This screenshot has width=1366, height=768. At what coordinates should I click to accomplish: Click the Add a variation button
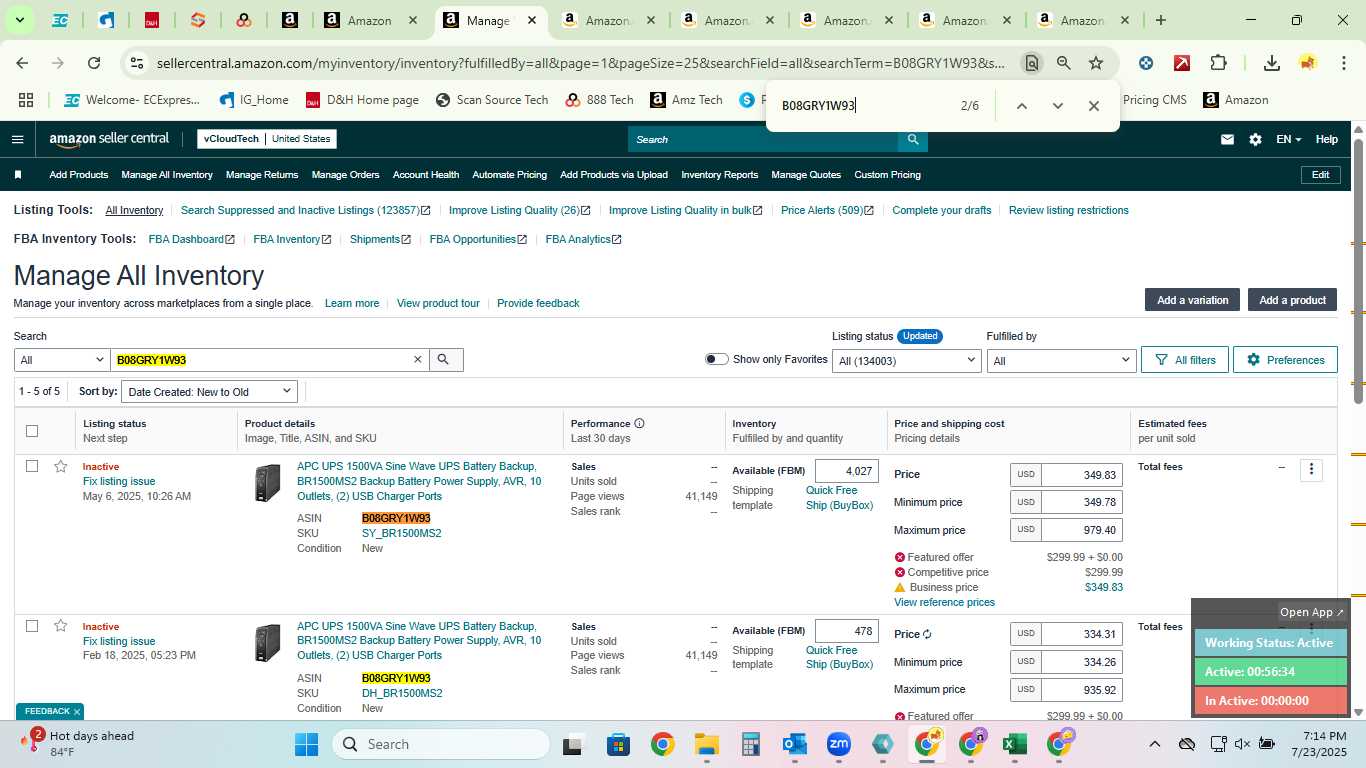[1192, 300]
